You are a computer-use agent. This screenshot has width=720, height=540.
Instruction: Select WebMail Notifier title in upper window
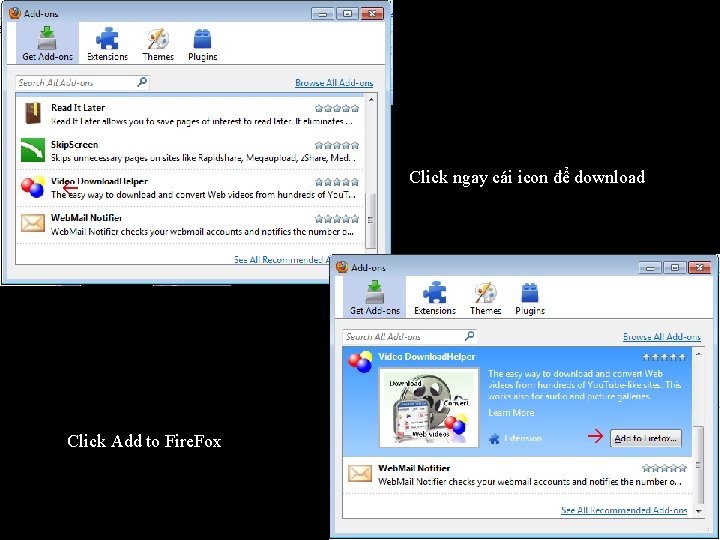coord(86,218)
